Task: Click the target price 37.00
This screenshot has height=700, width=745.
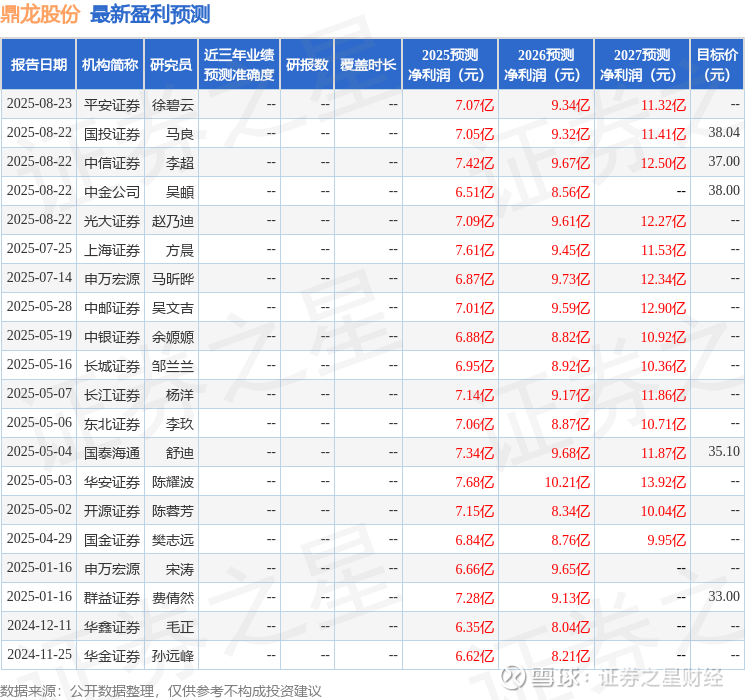Action: point(724,162)
